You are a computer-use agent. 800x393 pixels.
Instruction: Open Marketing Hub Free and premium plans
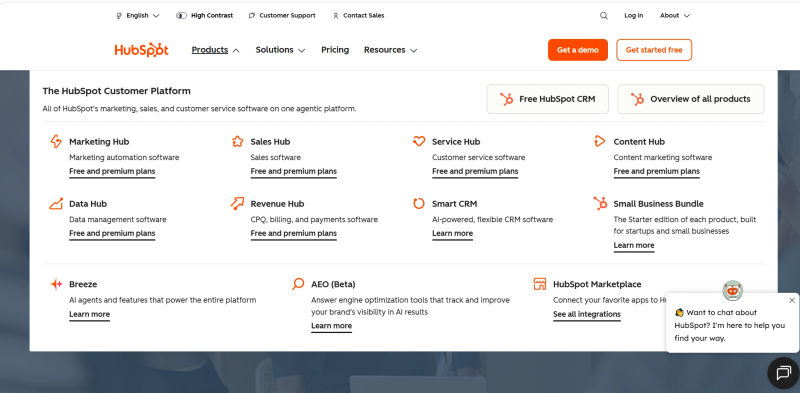coord(112,171)
